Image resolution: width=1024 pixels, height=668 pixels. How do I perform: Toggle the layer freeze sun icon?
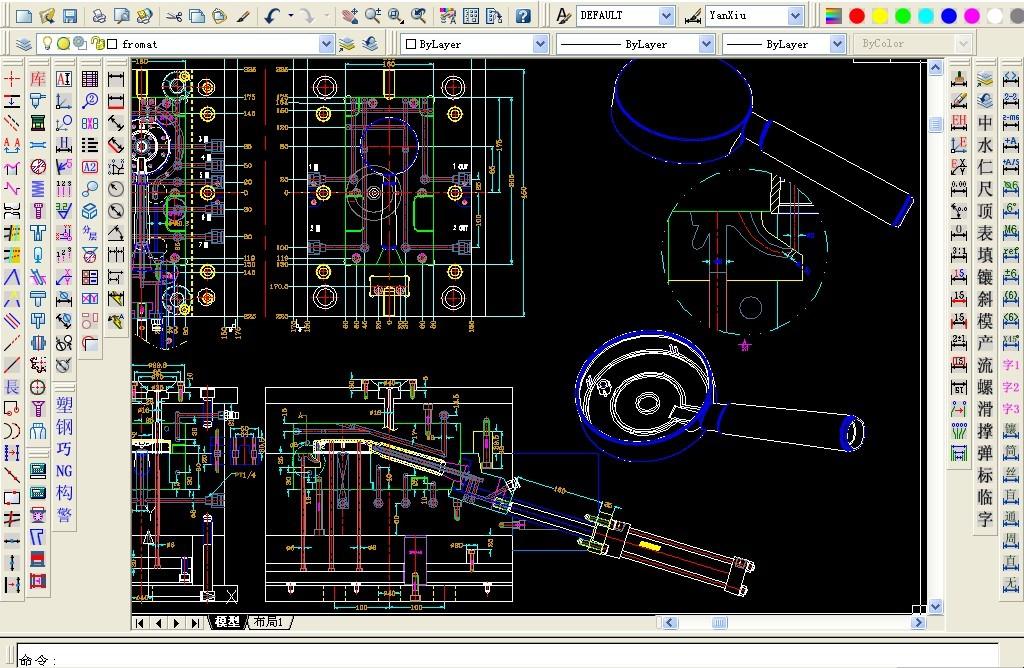click(63, 44)
